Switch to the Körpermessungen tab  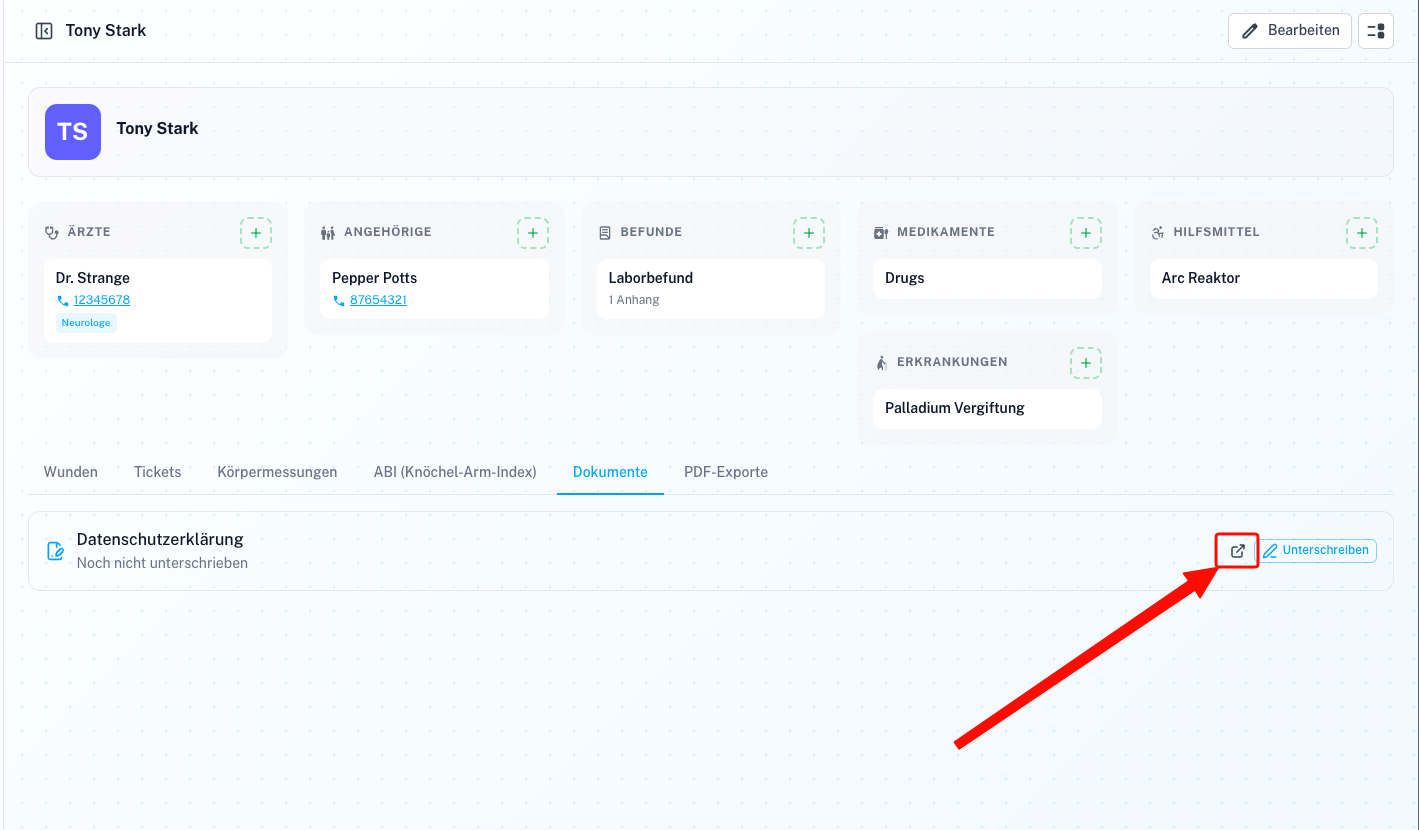coord(277,472)
